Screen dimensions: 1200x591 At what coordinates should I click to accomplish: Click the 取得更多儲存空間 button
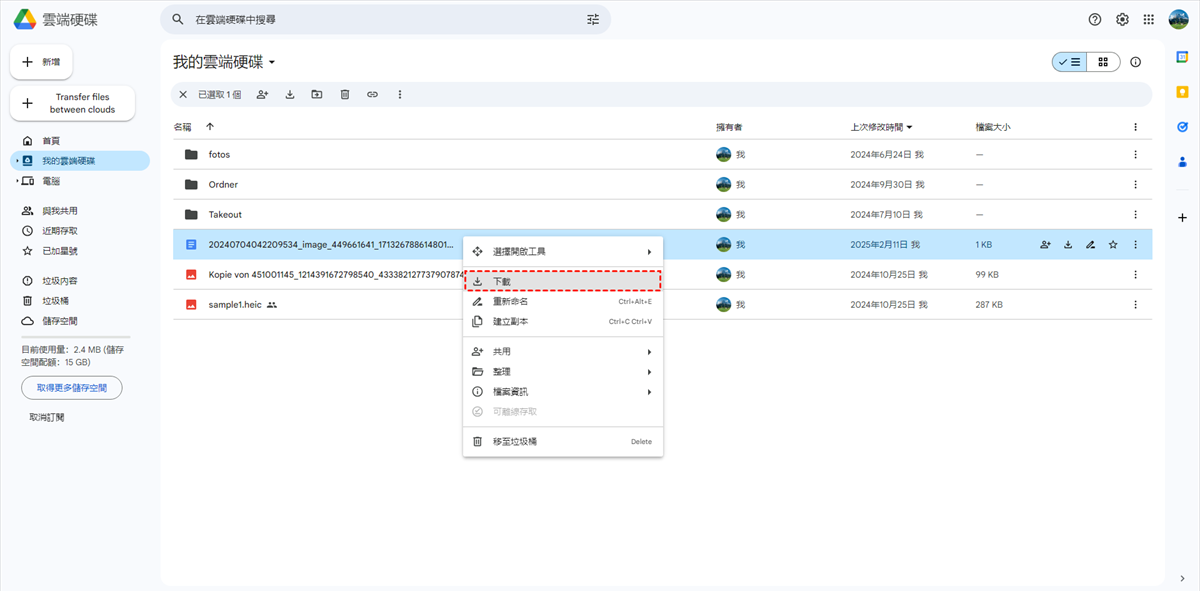pos(72,388)
